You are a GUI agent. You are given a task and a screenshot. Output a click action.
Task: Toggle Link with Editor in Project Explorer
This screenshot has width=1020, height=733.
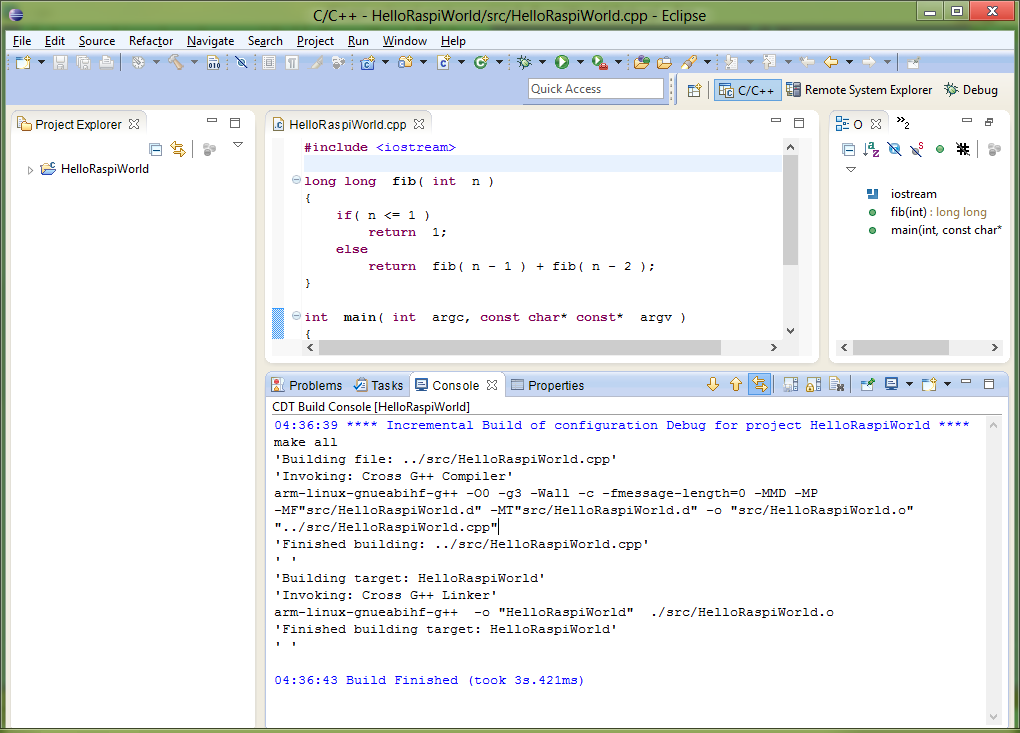click(x=178, y=150)
